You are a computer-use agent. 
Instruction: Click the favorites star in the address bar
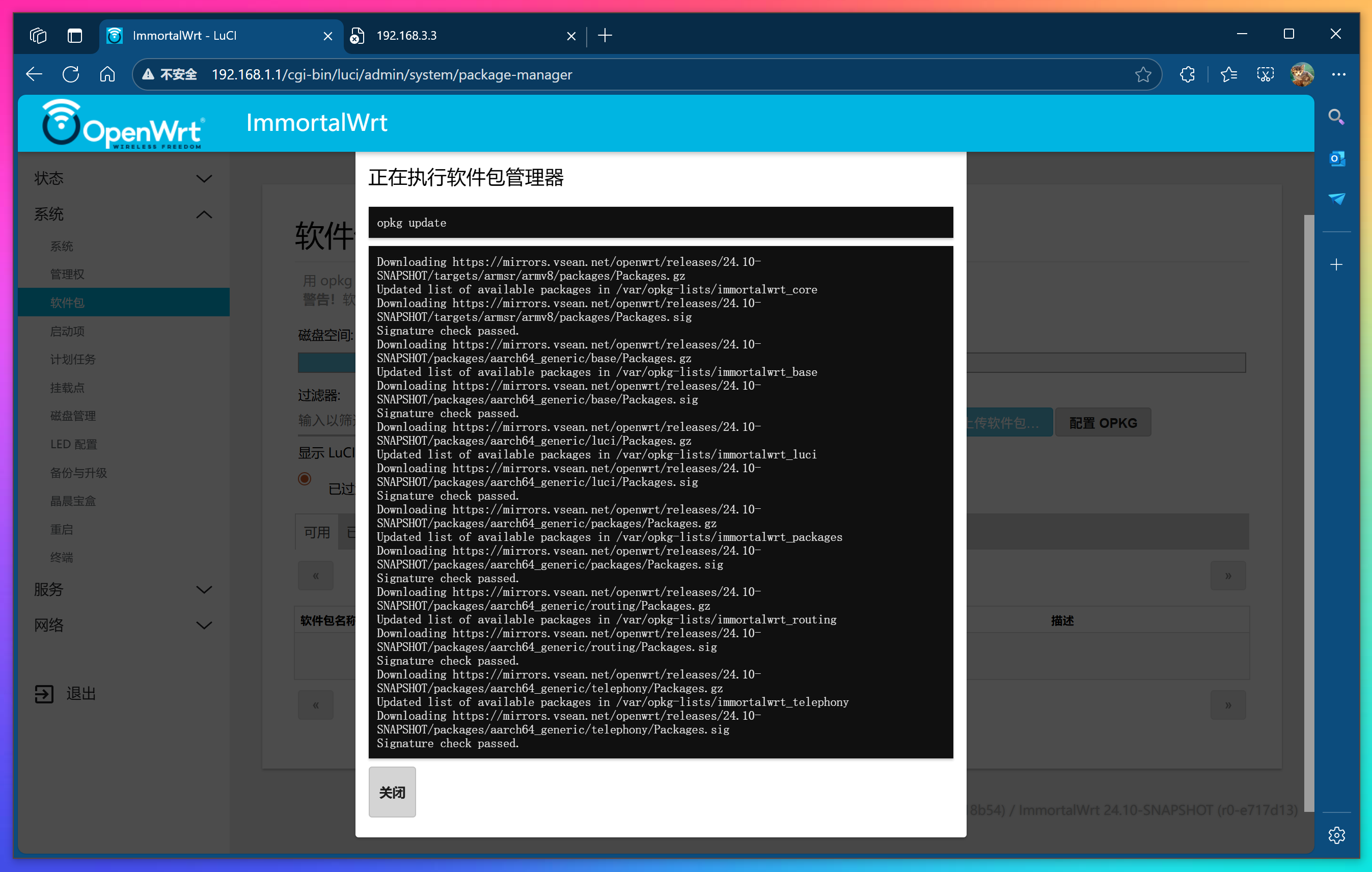(1143, 74)
